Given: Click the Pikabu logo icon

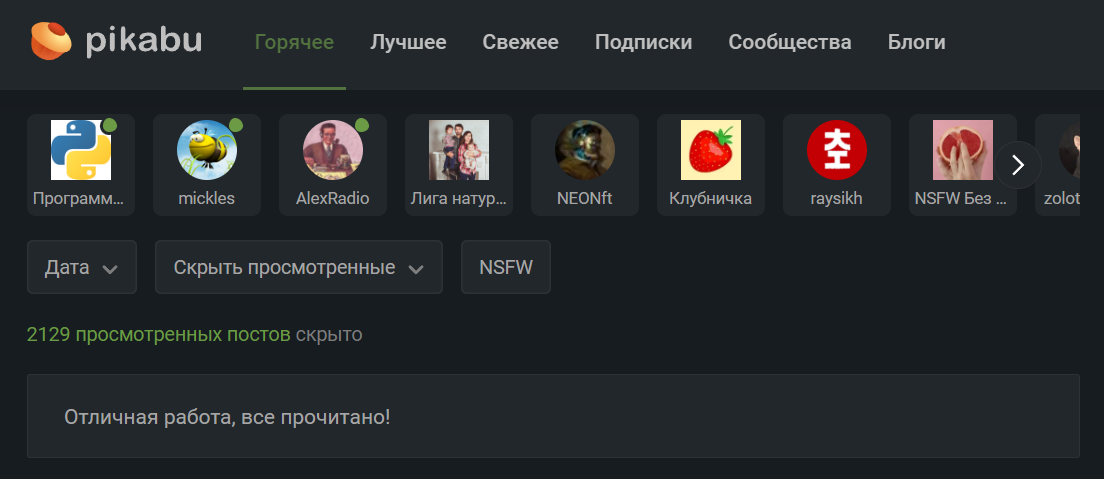Looking at the screenshot, I should pyautogui.click(x=51, y=41).
